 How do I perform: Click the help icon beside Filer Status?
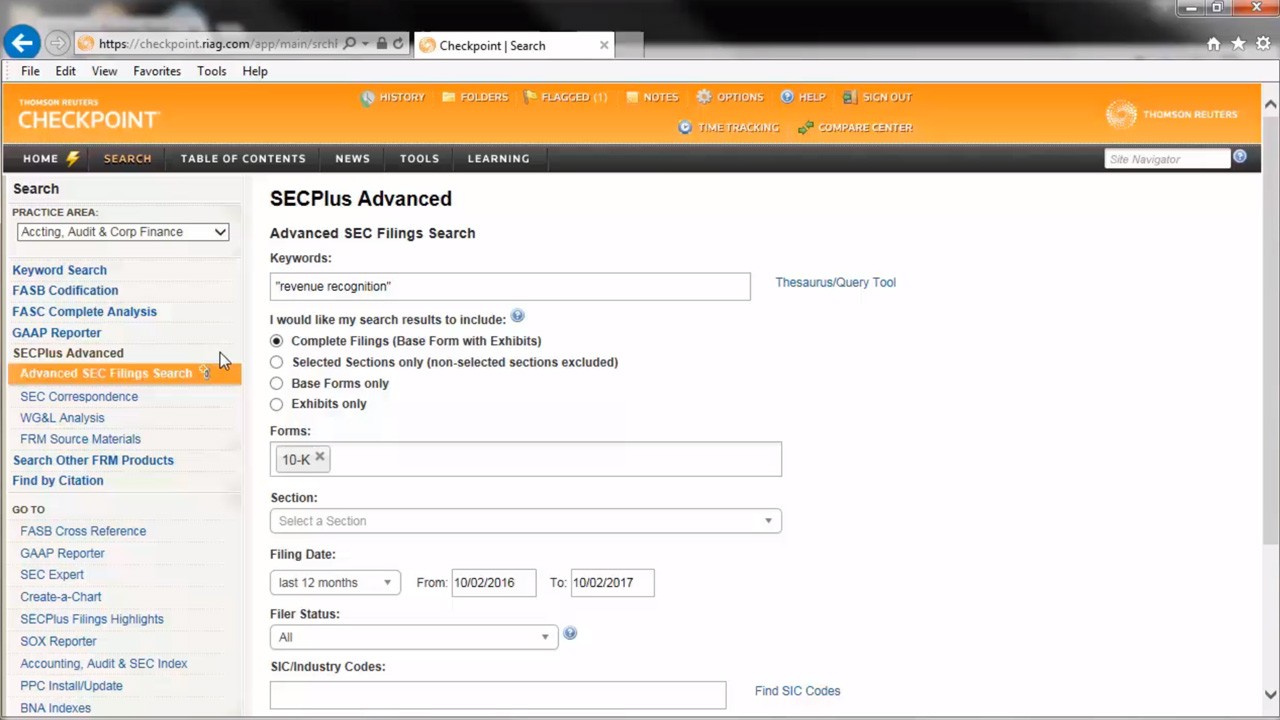[x=570, y=634]
